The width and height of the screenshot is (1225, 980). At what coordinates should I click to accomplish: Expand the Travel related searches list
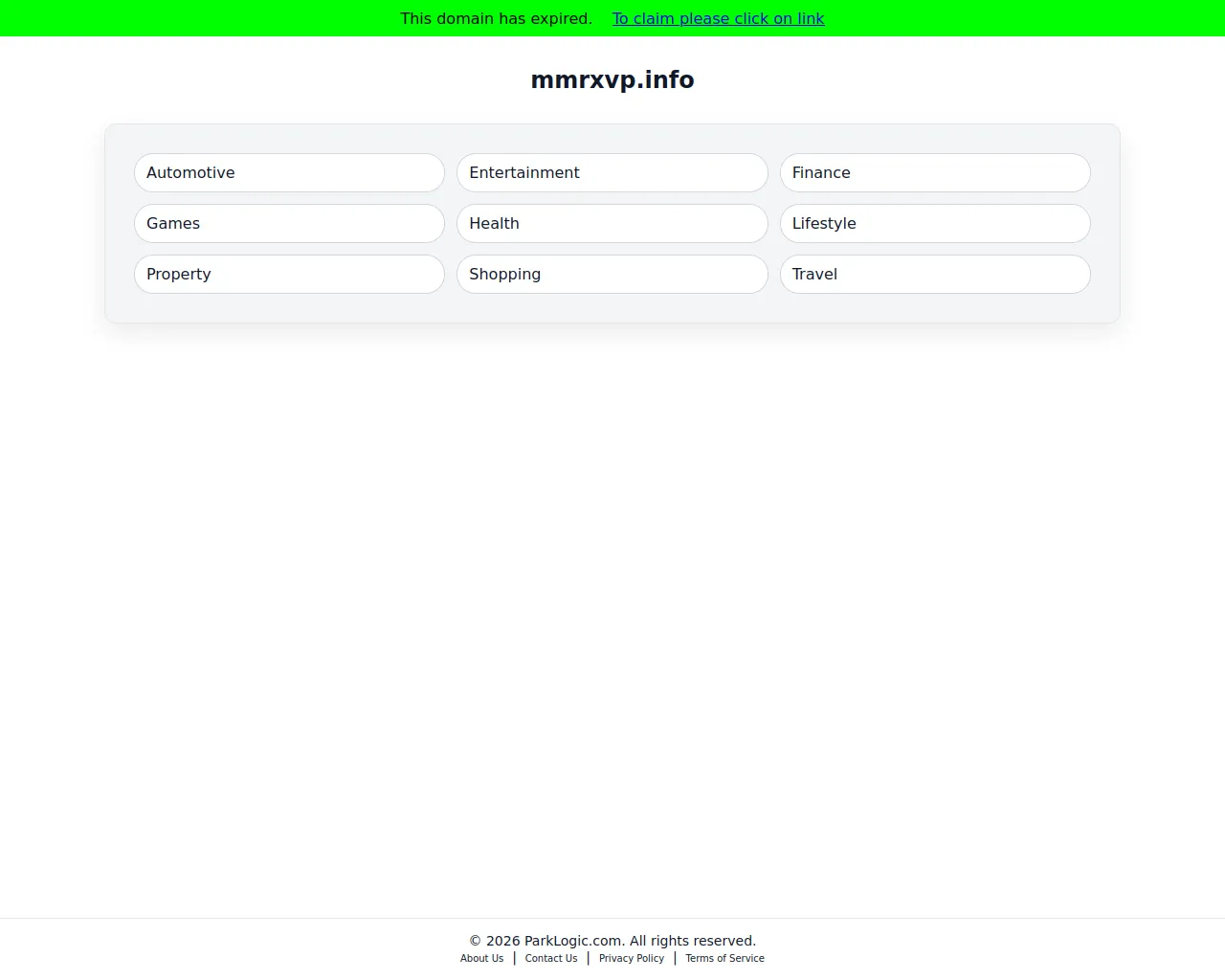(x=935, y=274)
